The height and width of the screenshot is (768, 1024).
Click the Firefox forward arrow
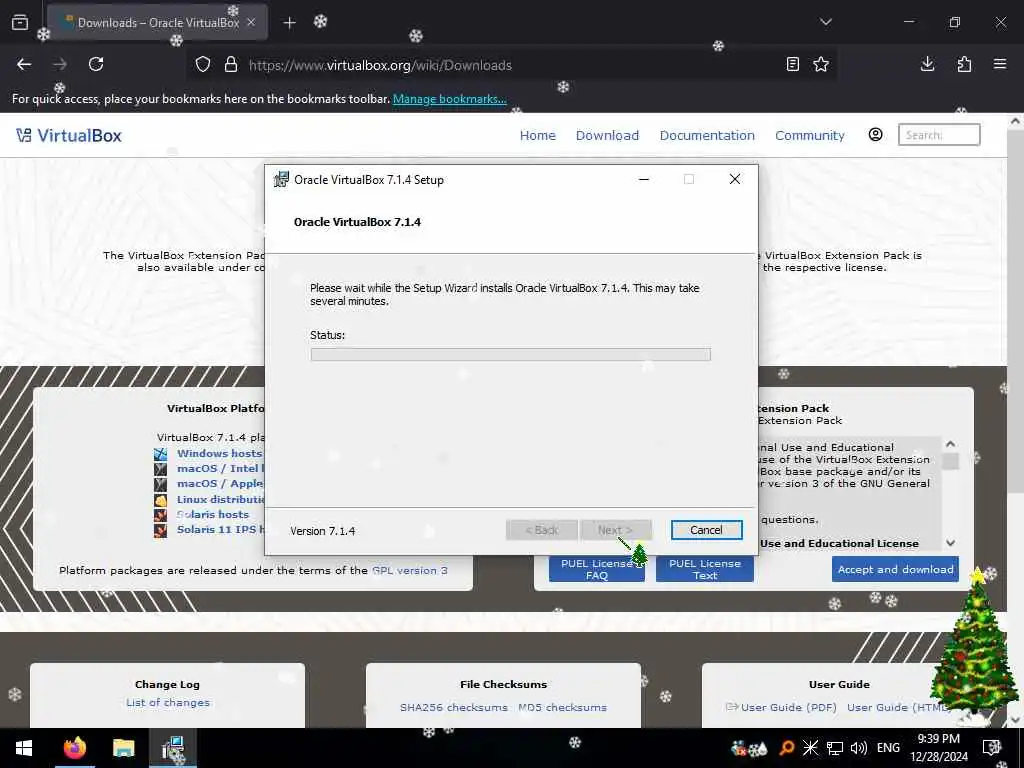(60, 64)
